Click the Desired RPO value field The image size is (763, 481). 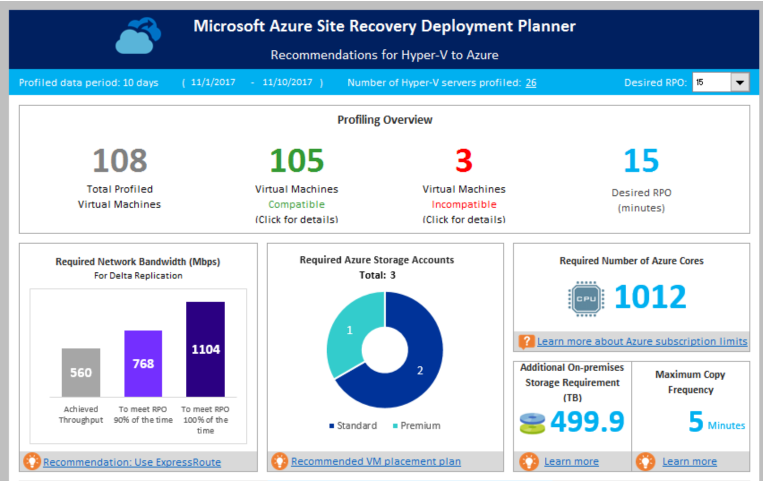click(711, 82)
